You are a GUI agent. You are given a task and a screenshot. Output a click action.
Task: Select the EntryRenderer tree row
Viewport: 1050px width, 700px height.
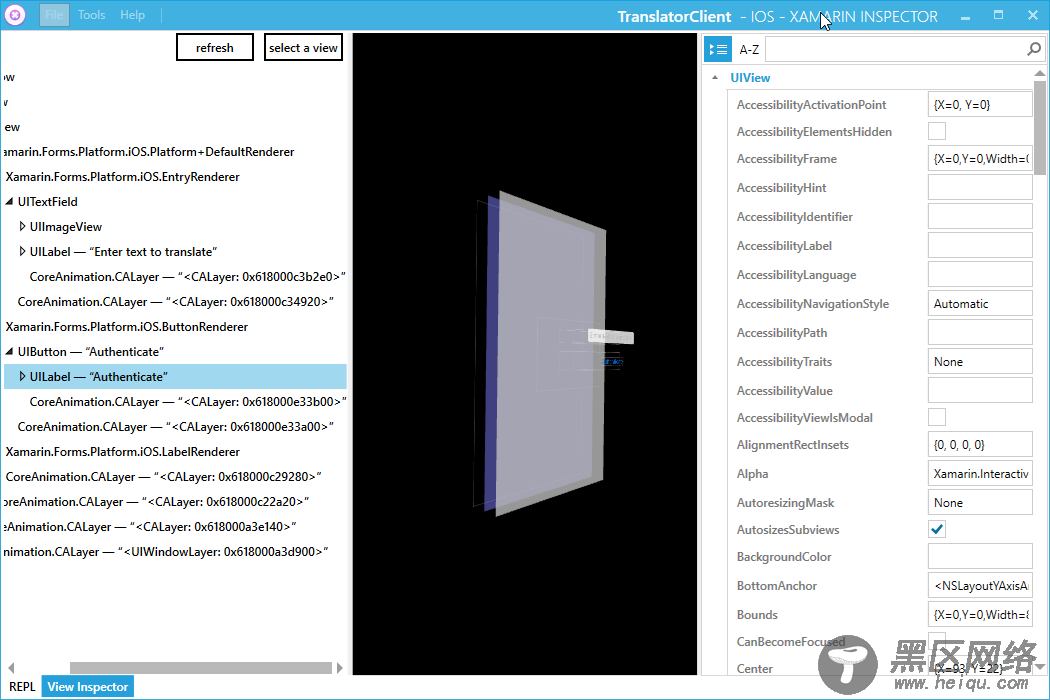pos(123,177)
